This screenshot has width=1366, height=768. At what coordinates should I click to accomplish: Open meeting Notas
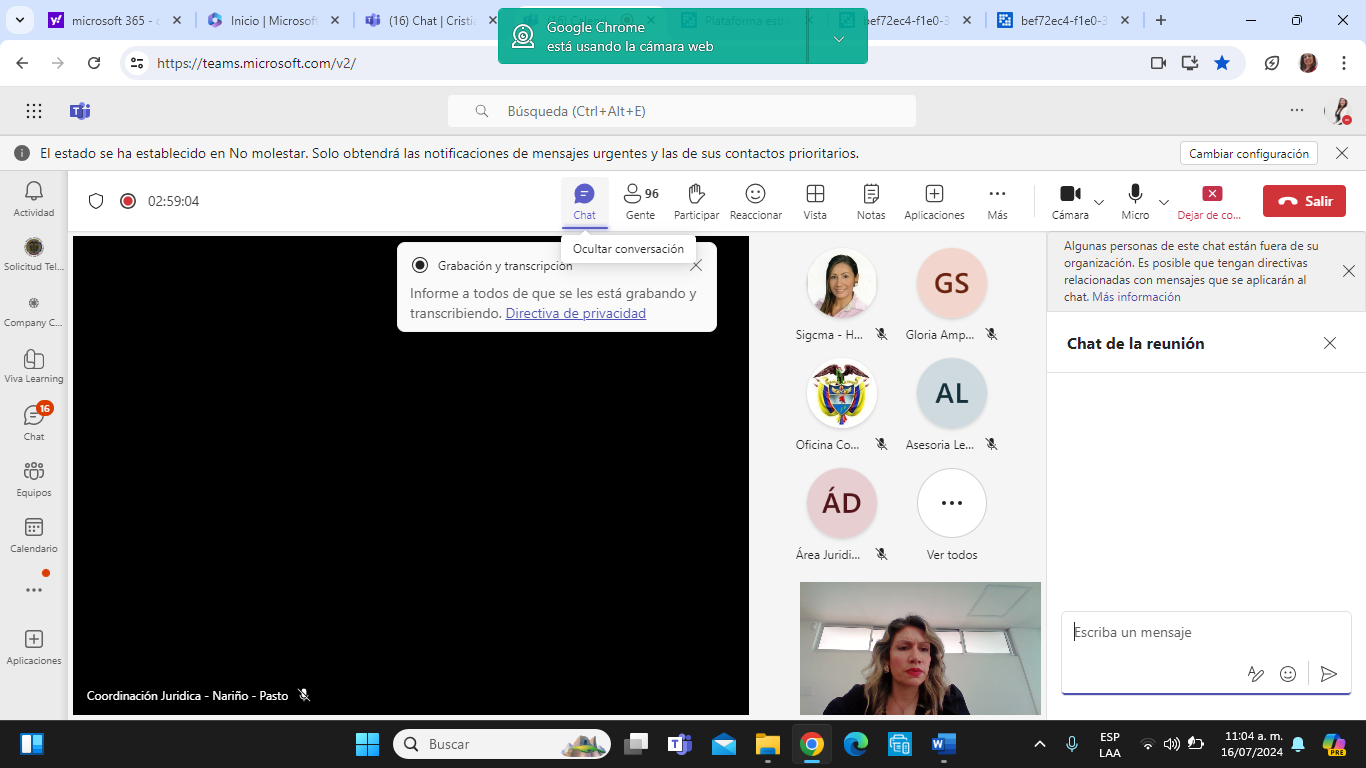871,201
